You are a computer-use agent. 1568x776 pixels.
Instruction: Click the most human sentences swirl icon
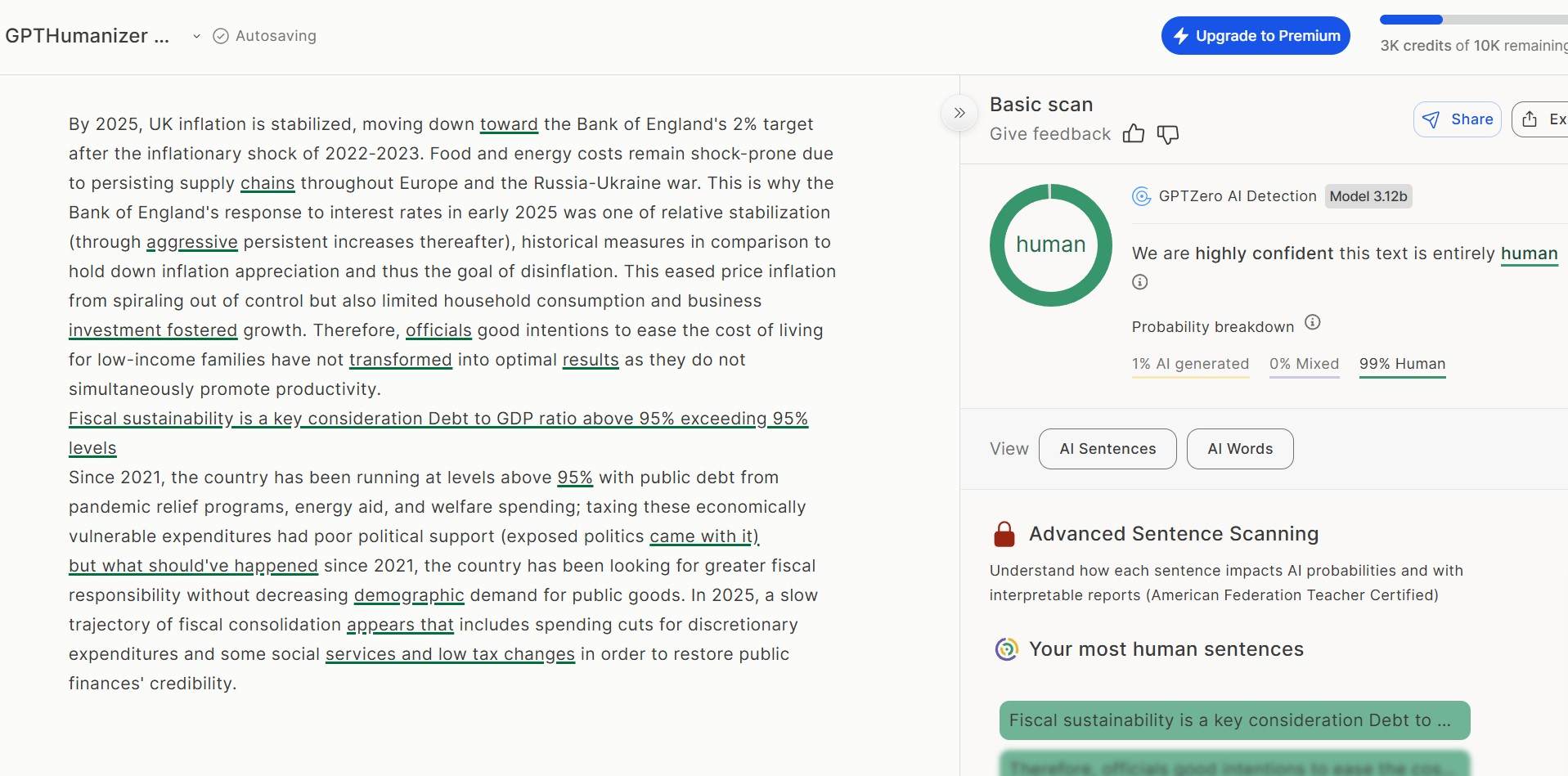(x=1006, y=649)
